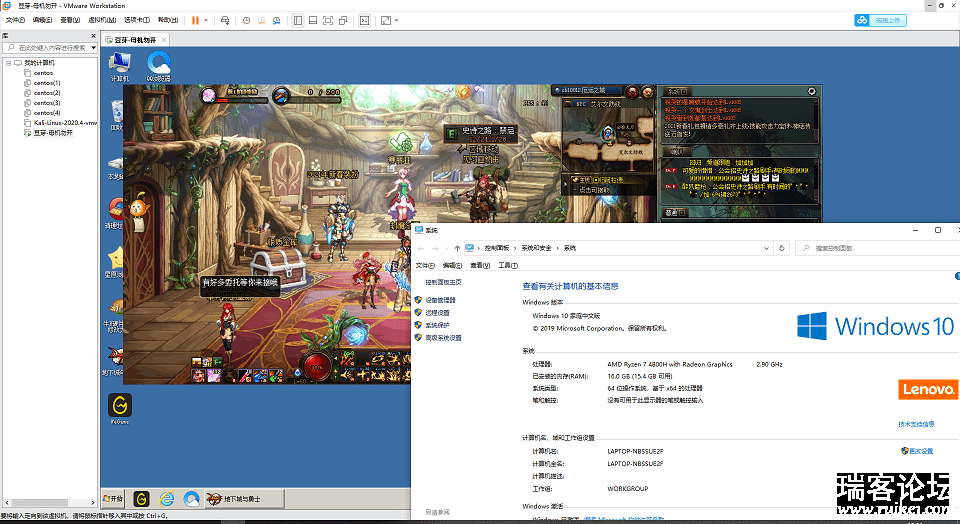Click up arrow in System window
The width and height of the screenshot is (960, 524).
pos(457,248)
